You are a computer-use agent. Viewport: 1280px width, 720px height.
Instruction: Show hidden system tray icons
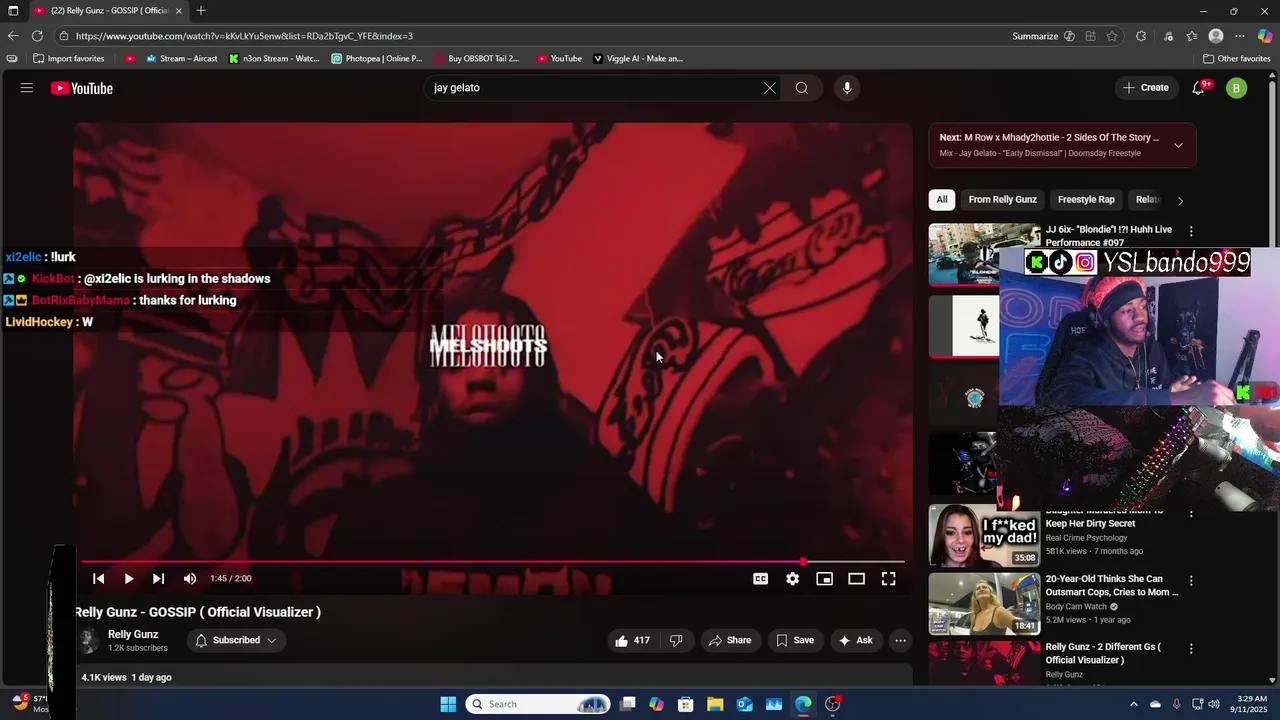click(x=1134, y=704)
